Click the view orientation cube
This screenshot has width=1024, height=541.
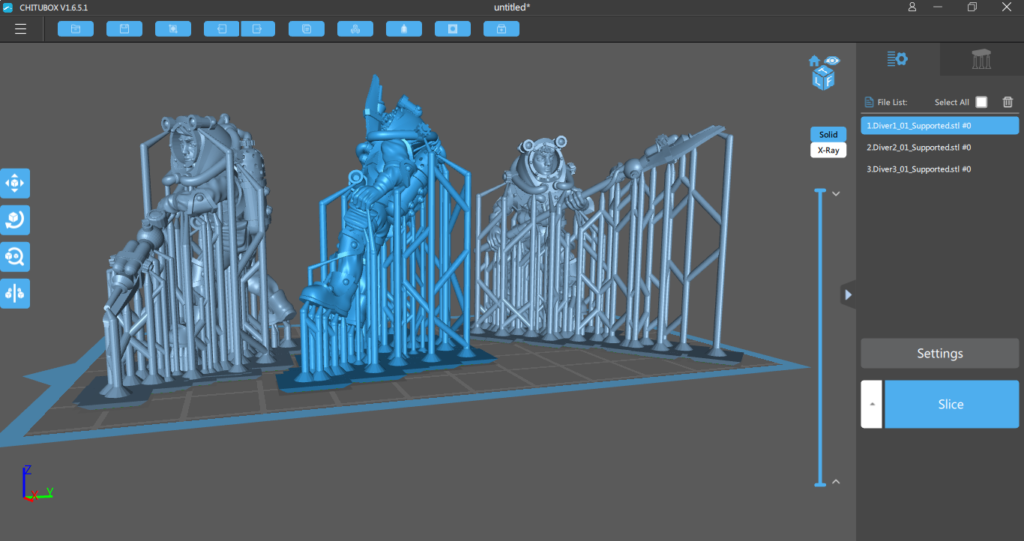pos(823,78)
